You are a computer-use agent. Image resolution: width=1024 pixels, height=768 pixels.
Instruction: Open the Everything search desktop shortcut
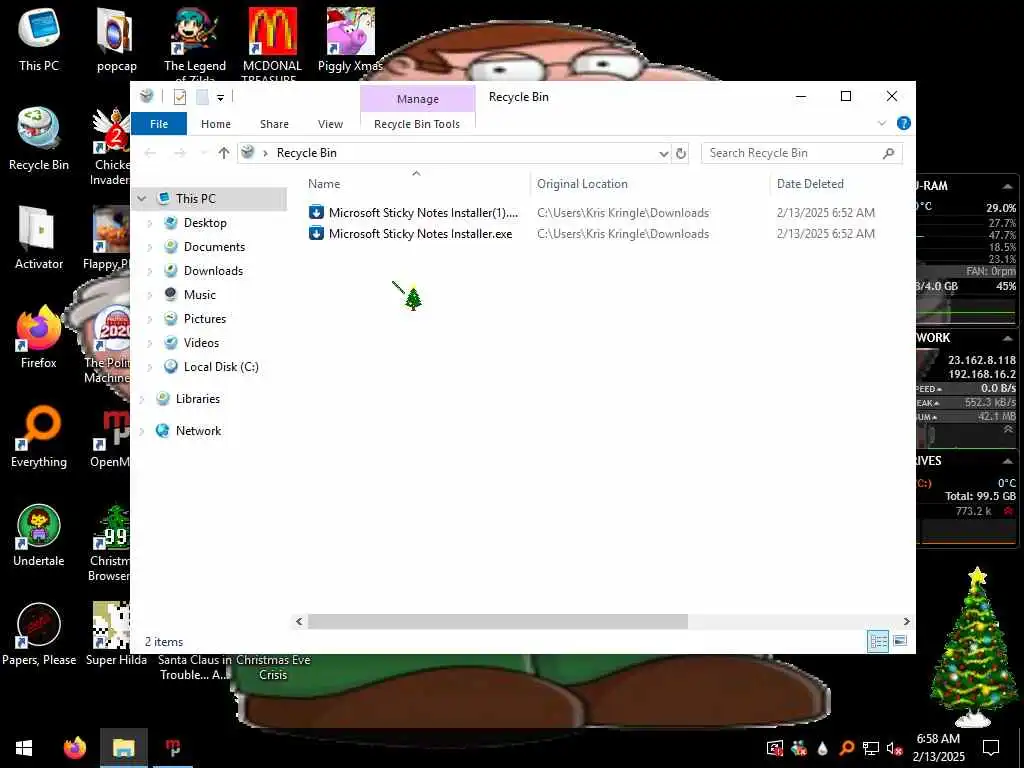[39, 436]
